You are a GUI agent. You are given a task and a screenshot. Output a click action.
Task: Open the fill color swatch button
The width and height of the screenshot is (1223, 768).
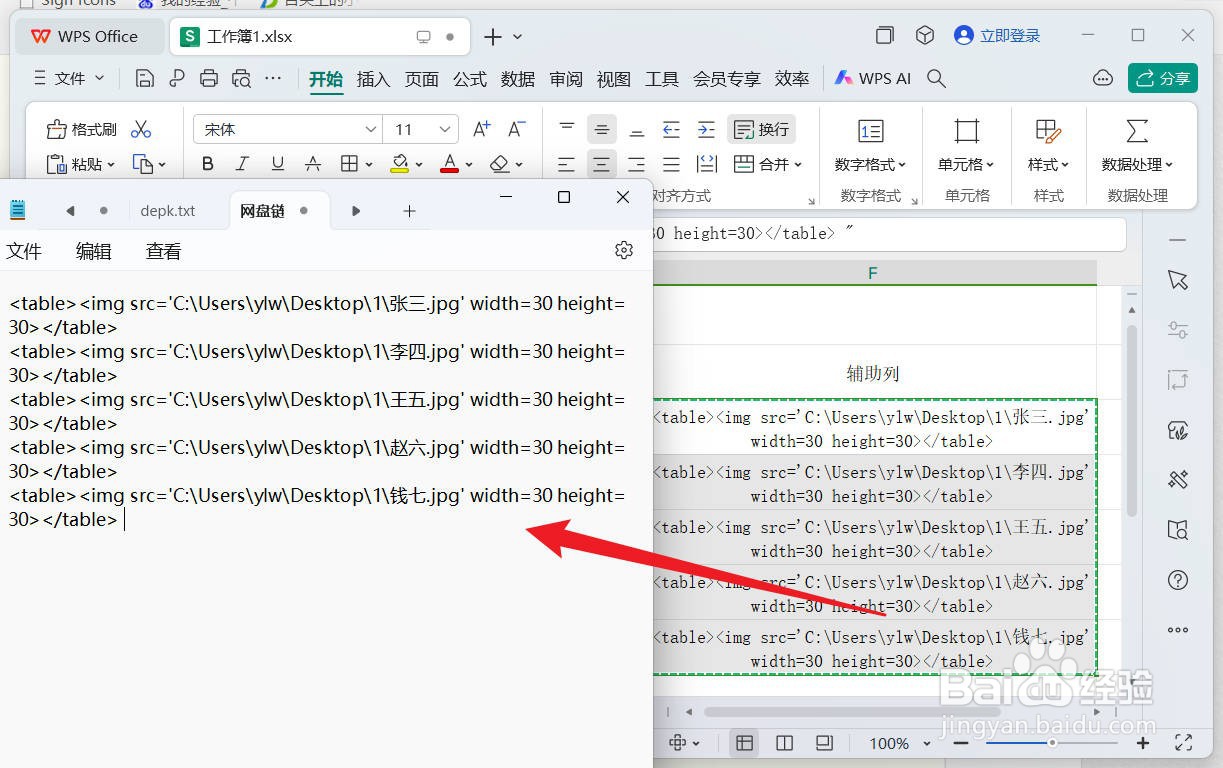tap(399, 164)
